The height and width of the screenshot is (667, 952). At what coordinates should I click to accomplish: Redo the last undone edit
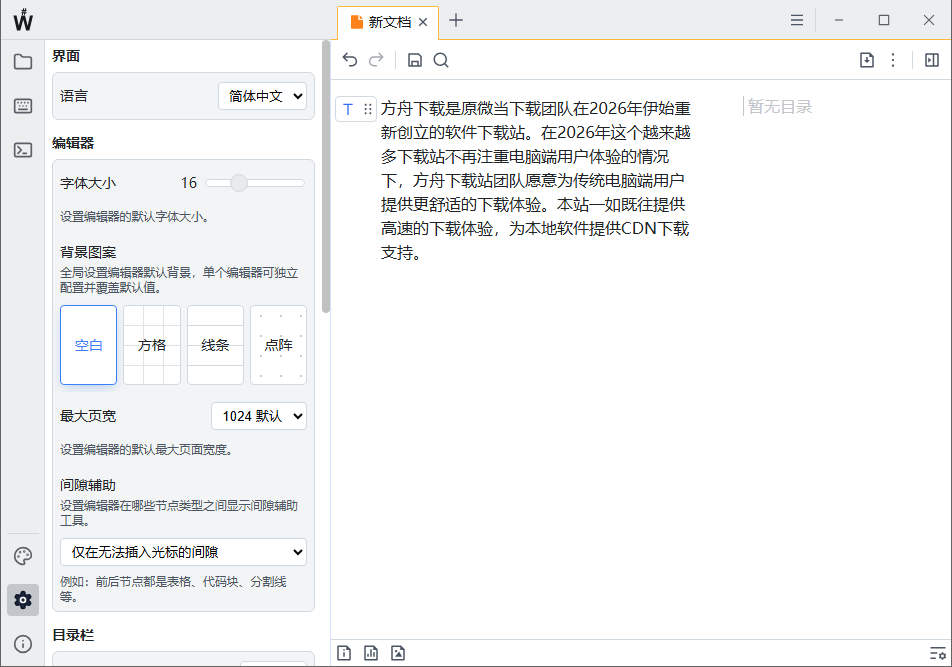[376, 59]
